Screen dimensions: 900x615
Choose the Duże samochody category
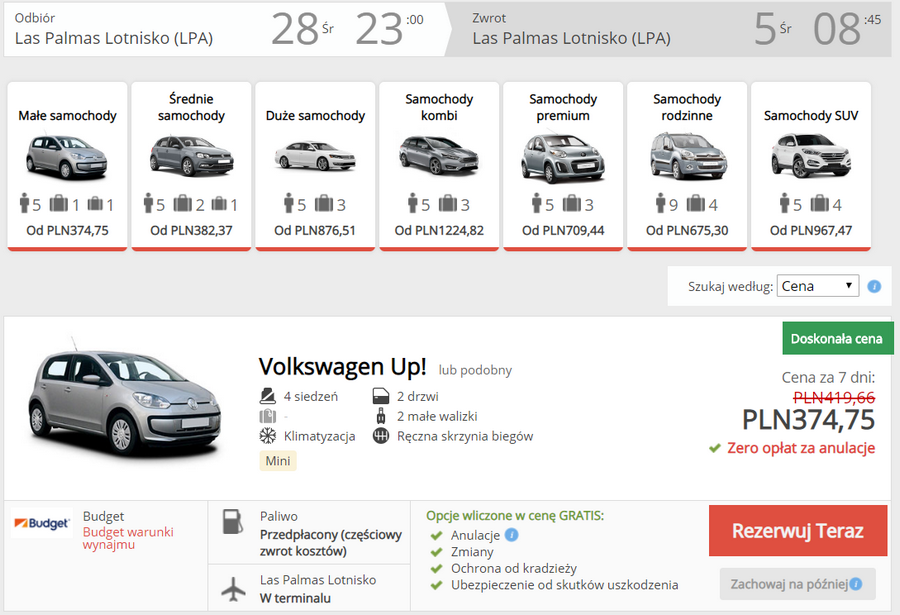(x=315, y=166)
